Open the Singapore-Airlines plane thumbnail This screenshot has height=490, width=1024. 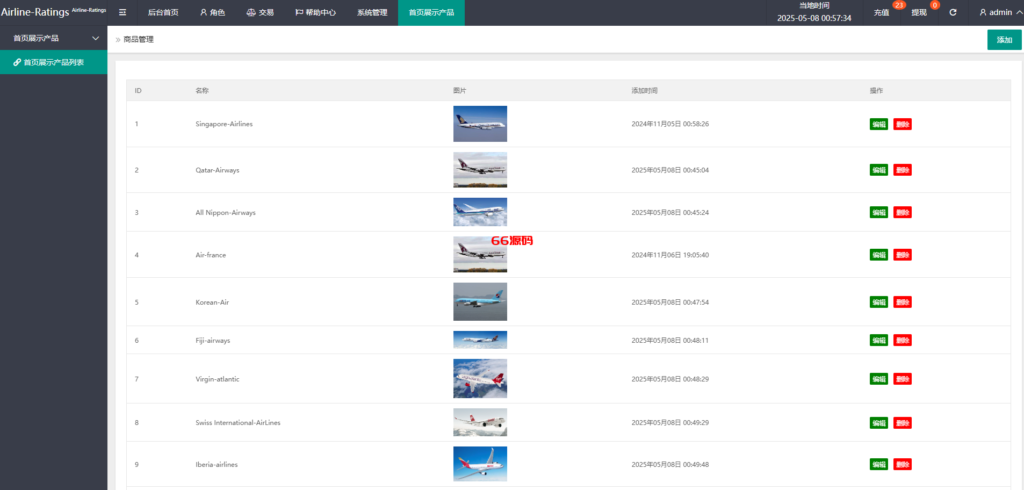pyautogui.click(x=480, y=123)
